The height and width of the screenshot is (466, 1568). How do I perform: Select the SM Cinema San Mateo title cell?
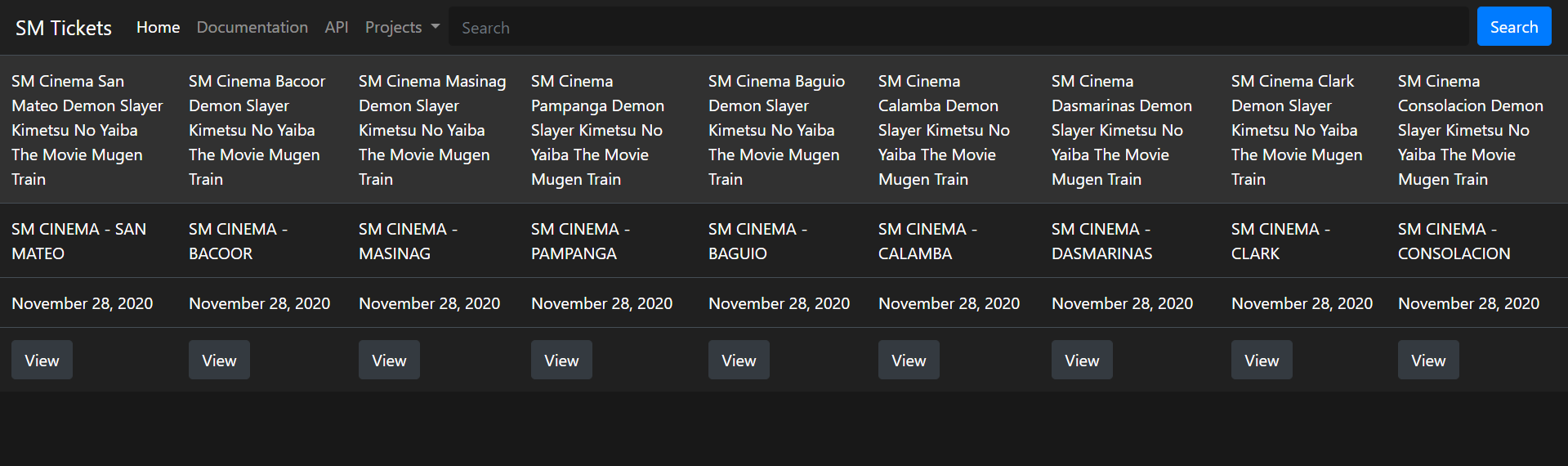point(87,130)
